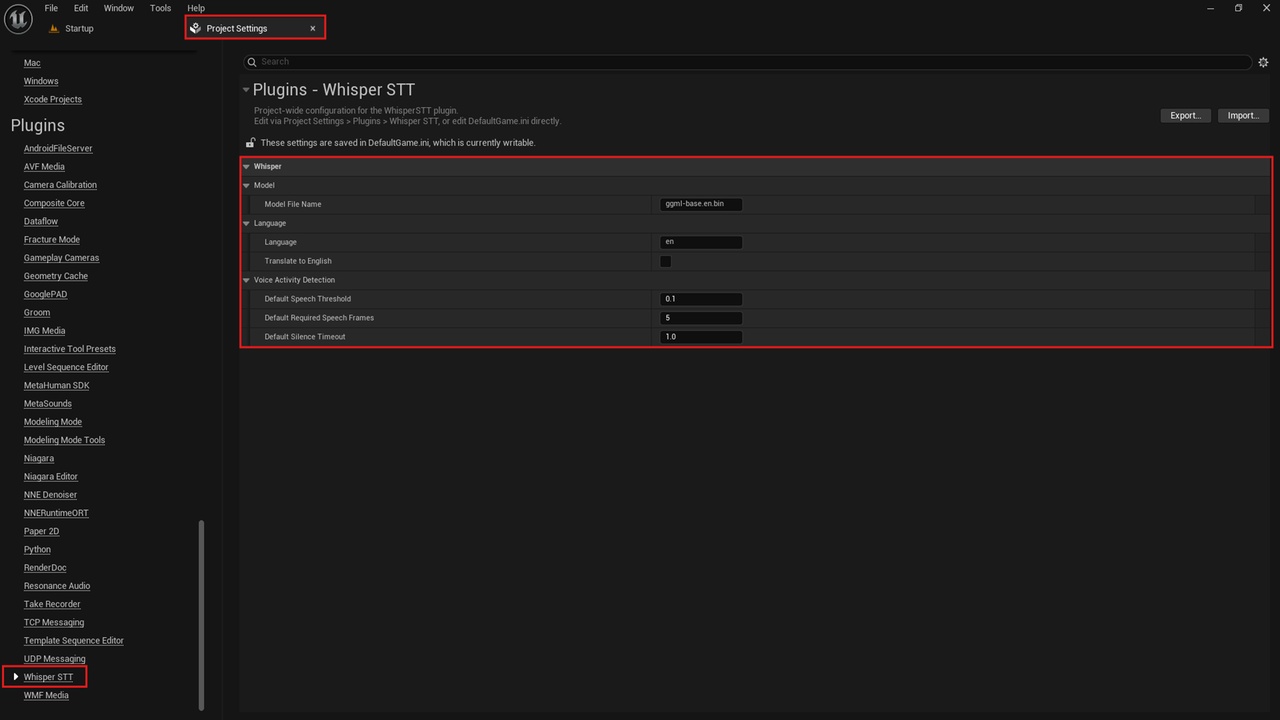Collapse the Language section

click(246, 224)
